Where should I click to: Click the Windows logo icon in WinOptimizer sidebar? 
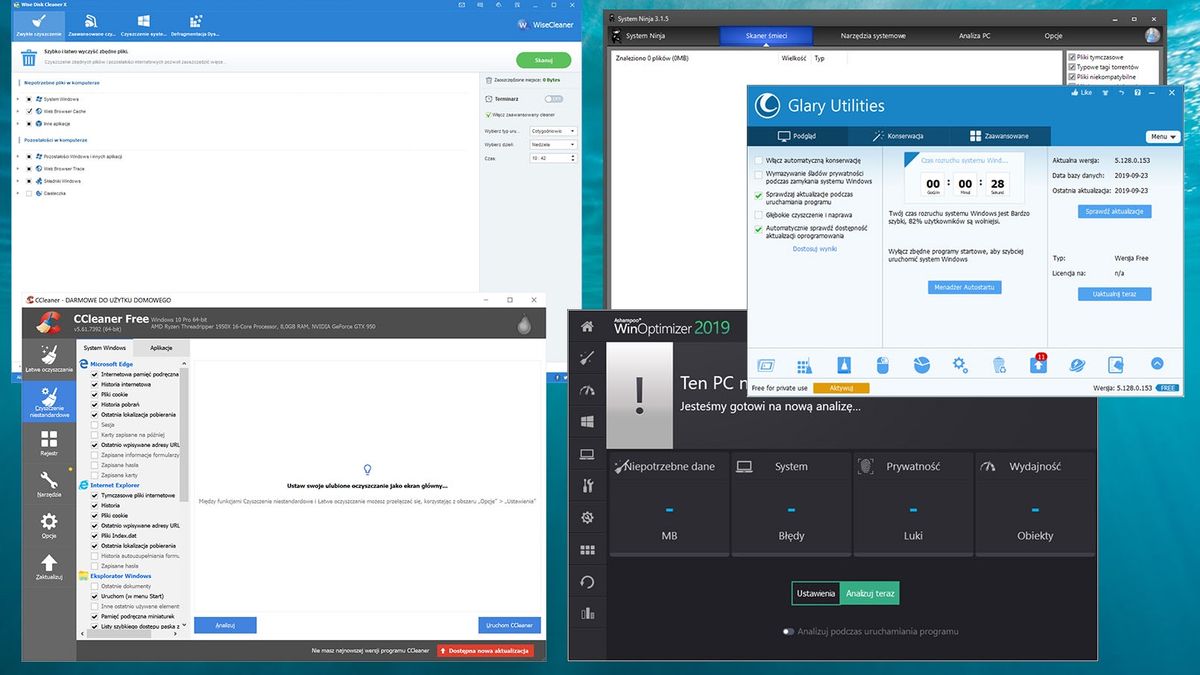588,422
